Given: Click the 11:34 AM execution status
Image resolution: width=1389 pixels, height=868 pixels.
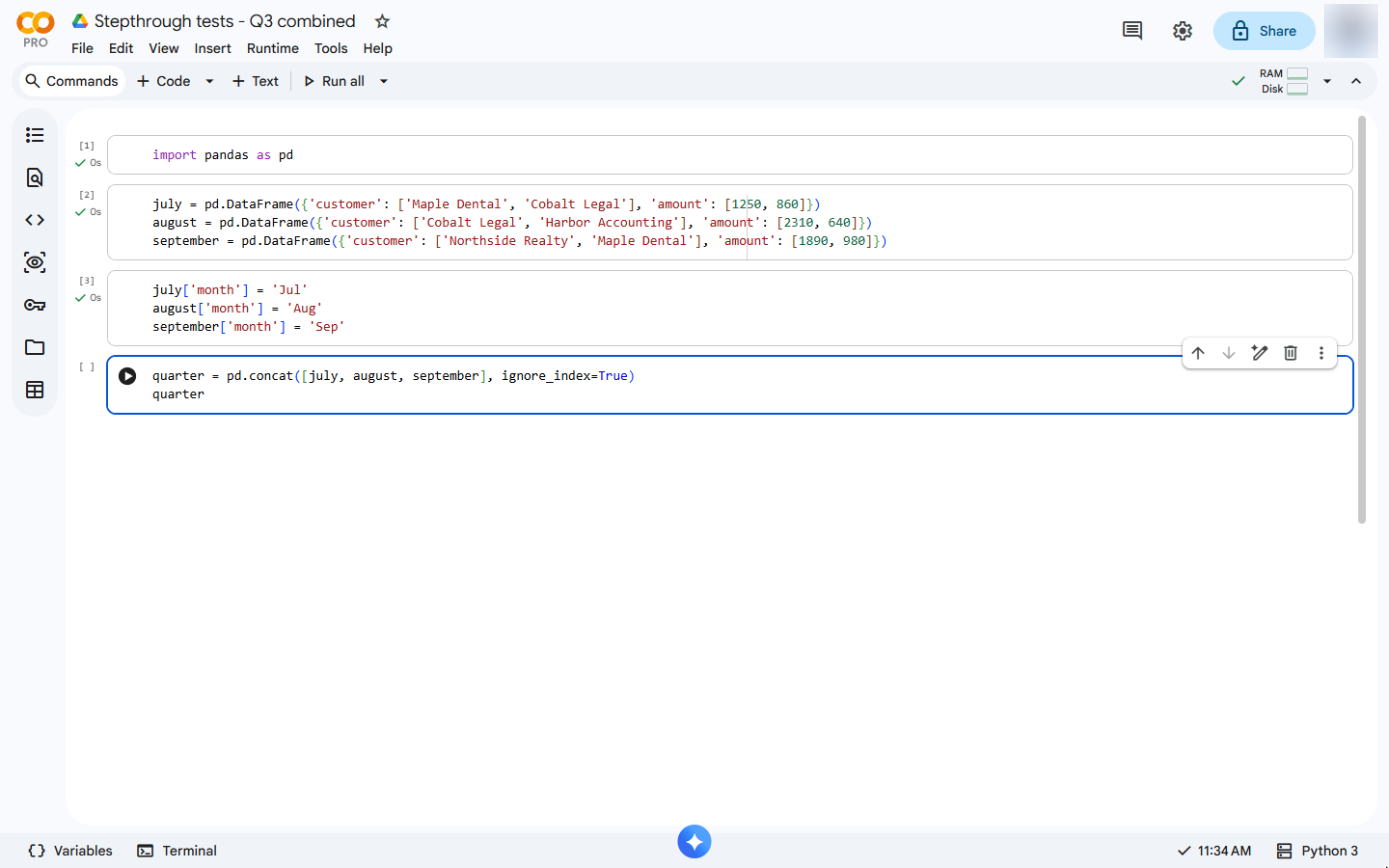Looking at the screenshot, I should click(x=1213, y=851).
